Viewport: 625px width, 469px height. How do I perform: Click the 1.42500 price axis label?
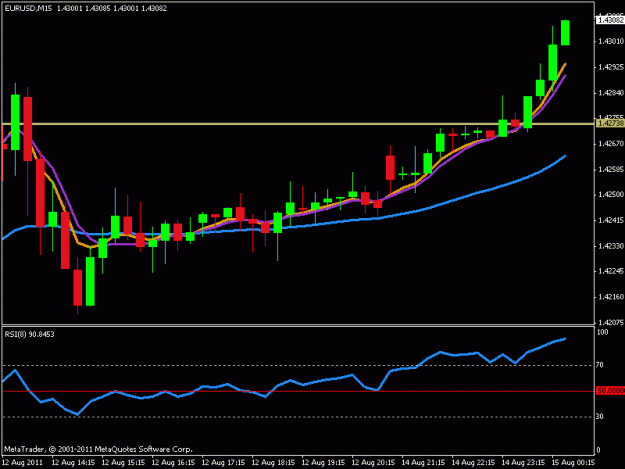point(611,194)
